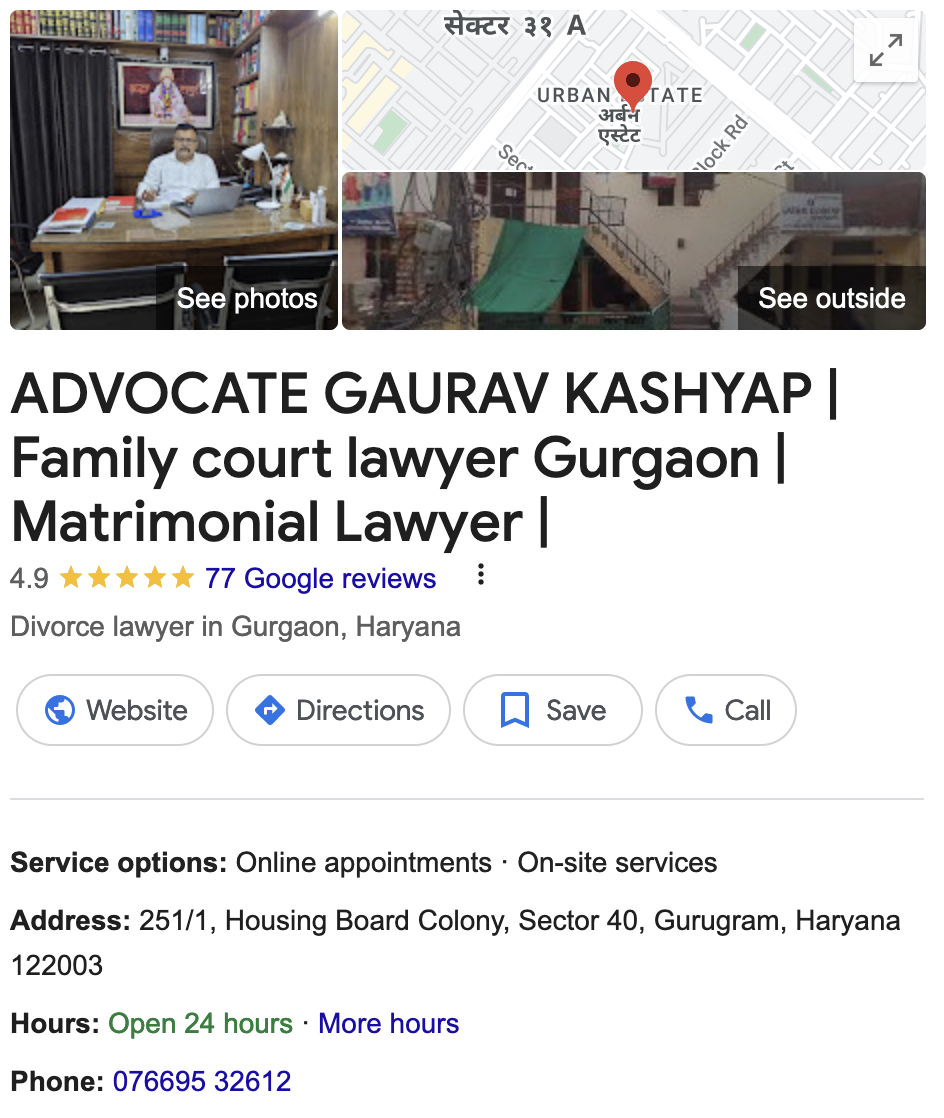944x1118 pixels.
Task: Click the yellow rating stars
Action: click(127, 578)
